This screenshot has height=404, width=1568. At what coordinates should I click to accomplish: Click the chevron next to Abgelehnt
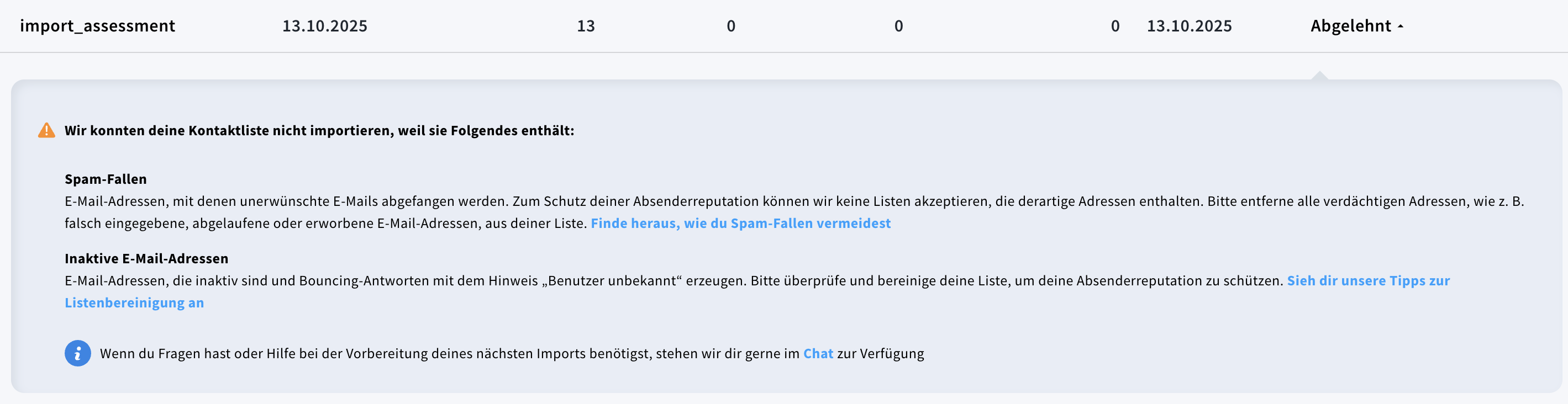(x=1402, y=25)
